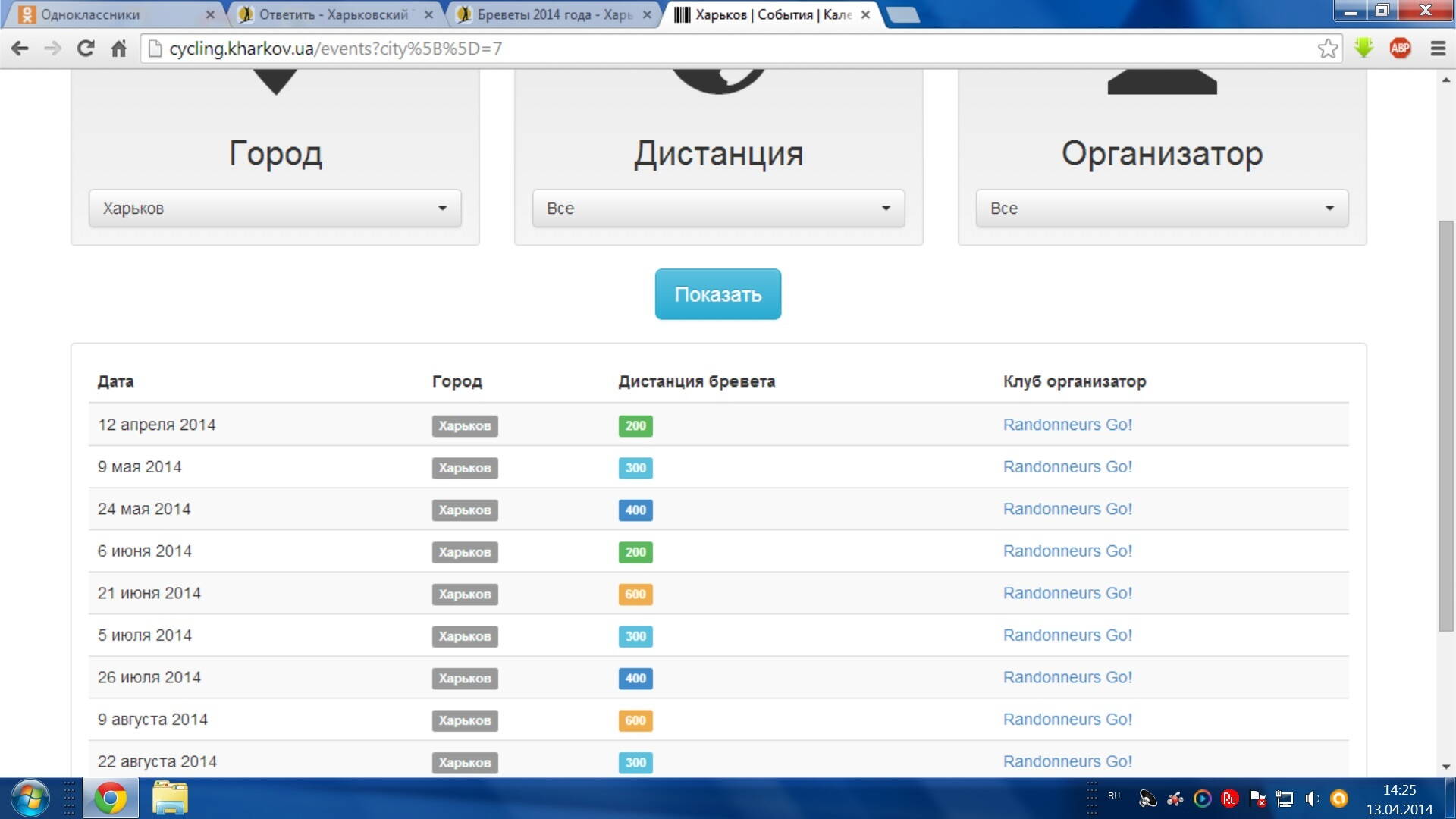Click the Adblock Plus extension icon
1456x819 pixels.
(1400, 49)
